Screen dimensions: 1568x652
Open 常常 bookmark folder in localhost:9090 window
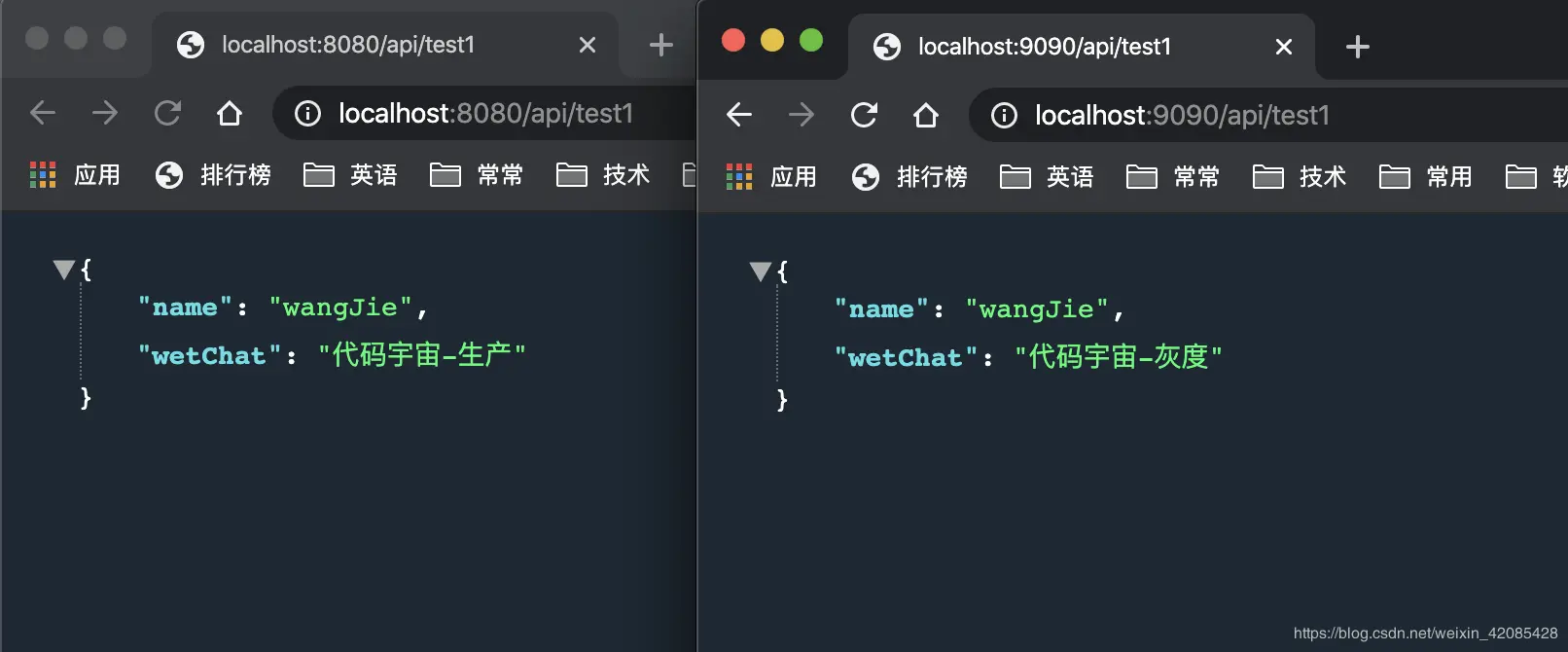coord(1173,177)
